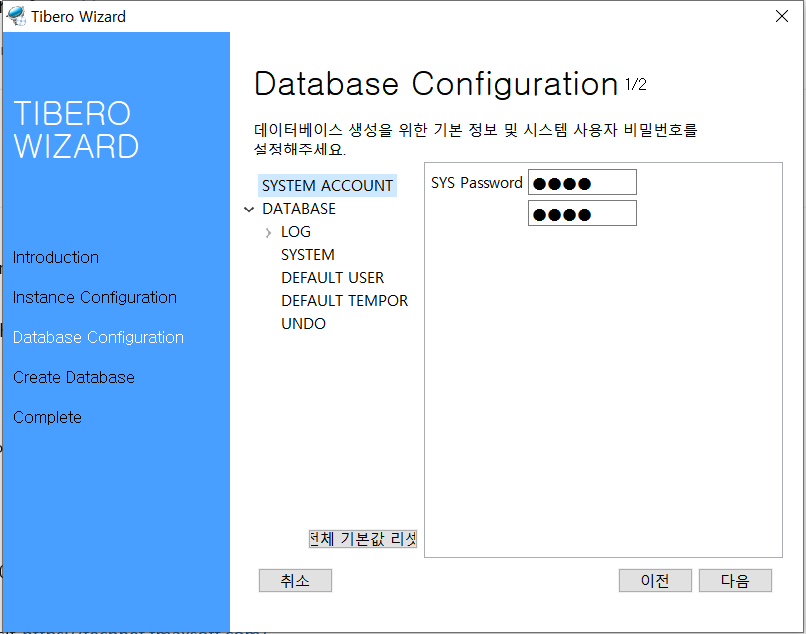This screenshot has height=634, width=806.
Task: Click the Tibero Wizard title bar icon
Action: [16, 16]
